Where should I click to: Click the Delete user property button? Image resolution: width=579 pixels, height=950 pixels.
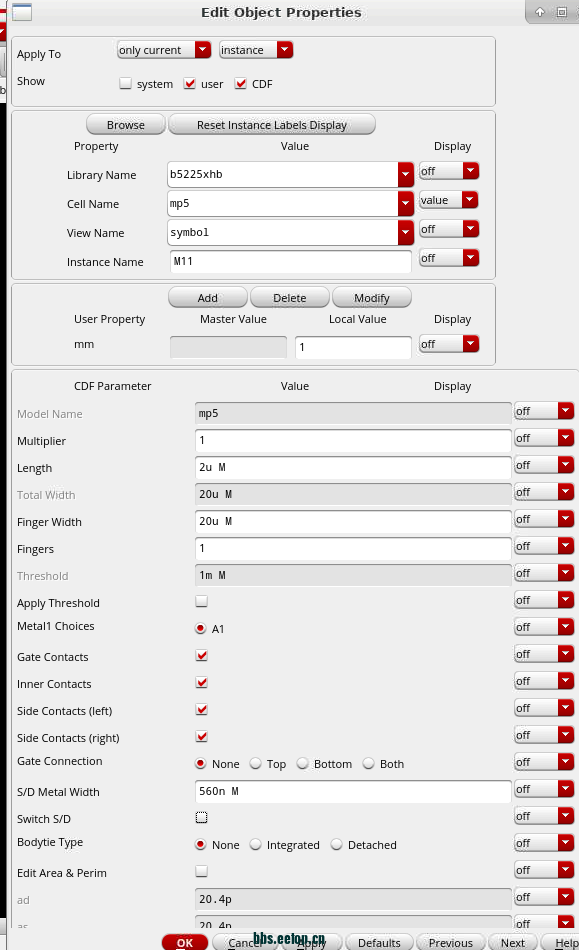pyautogui.click(x=290, y=297)
